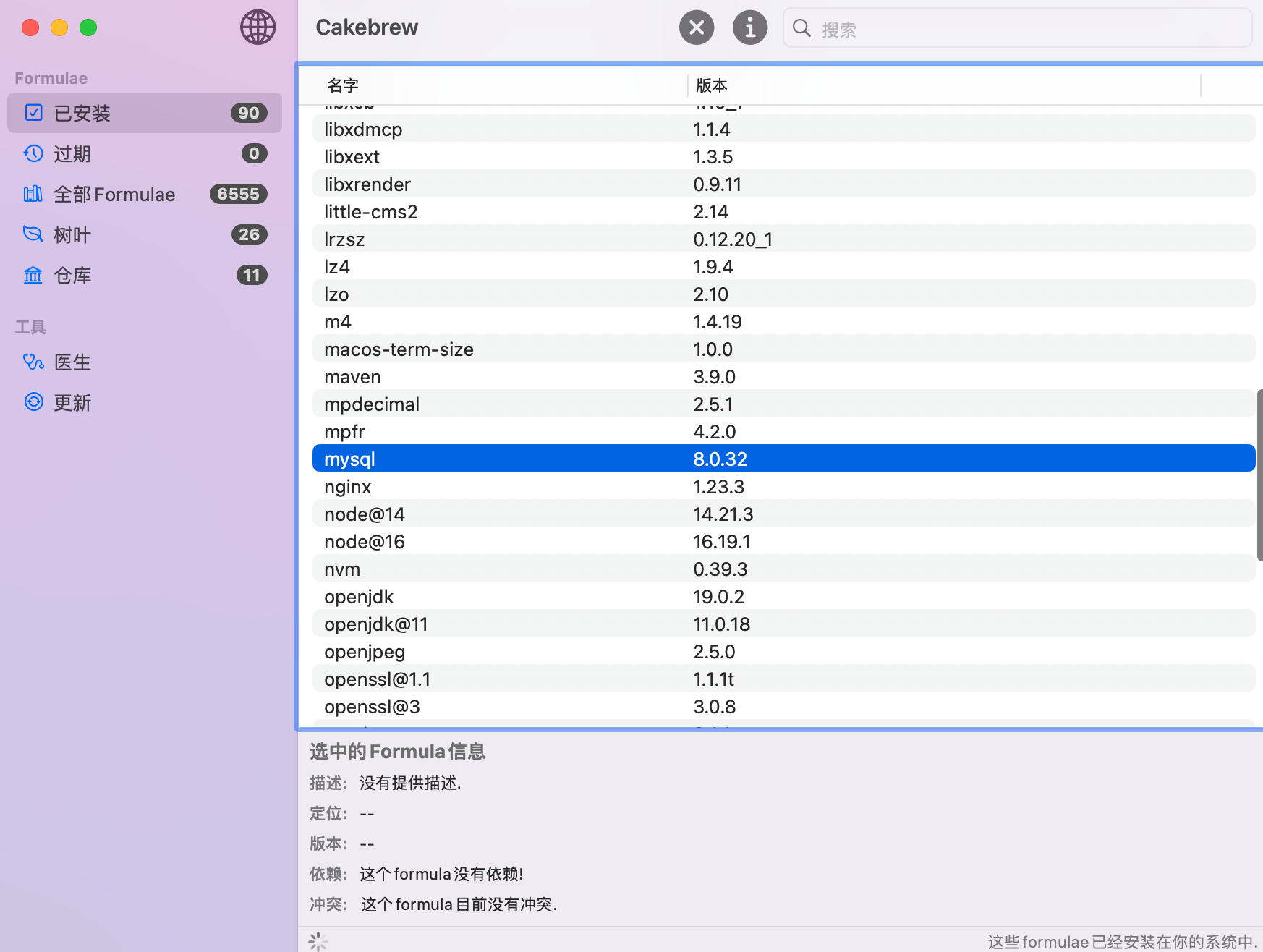Click the spinner icon in the status bar
The image size is (1263, 952).
pos(318,941)
